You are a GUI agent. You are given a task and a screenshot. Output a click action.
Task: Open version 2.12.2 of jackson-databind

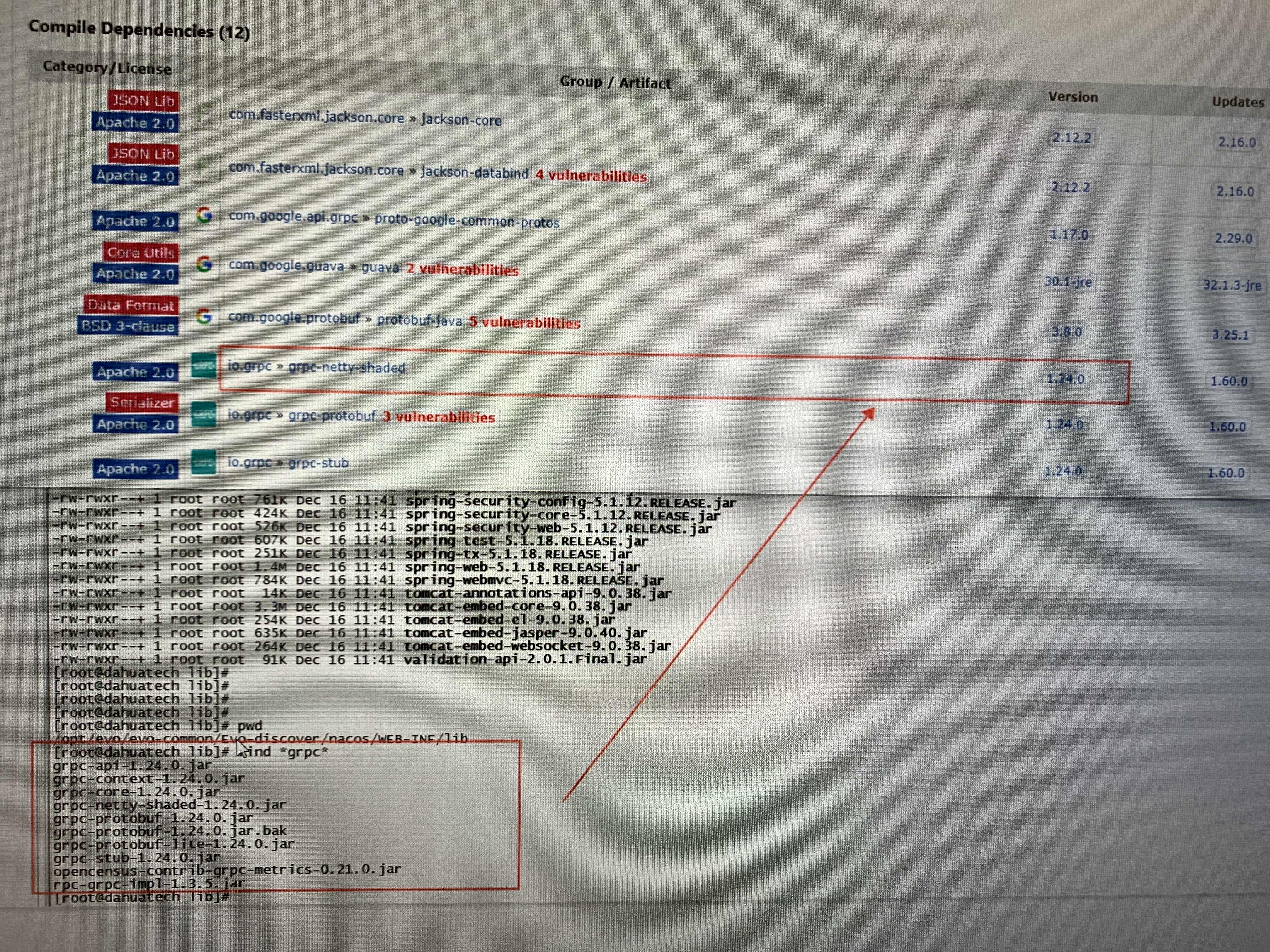pyautogui.click(x=1070, y=187)
